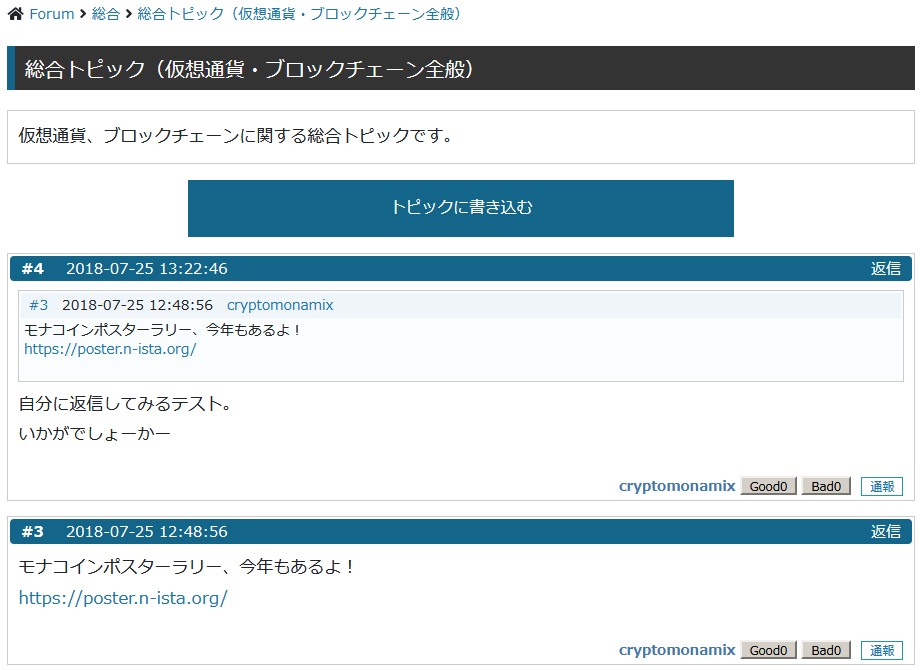Open poster.n-ista.org link inside the quote

[x=110, y=349]
